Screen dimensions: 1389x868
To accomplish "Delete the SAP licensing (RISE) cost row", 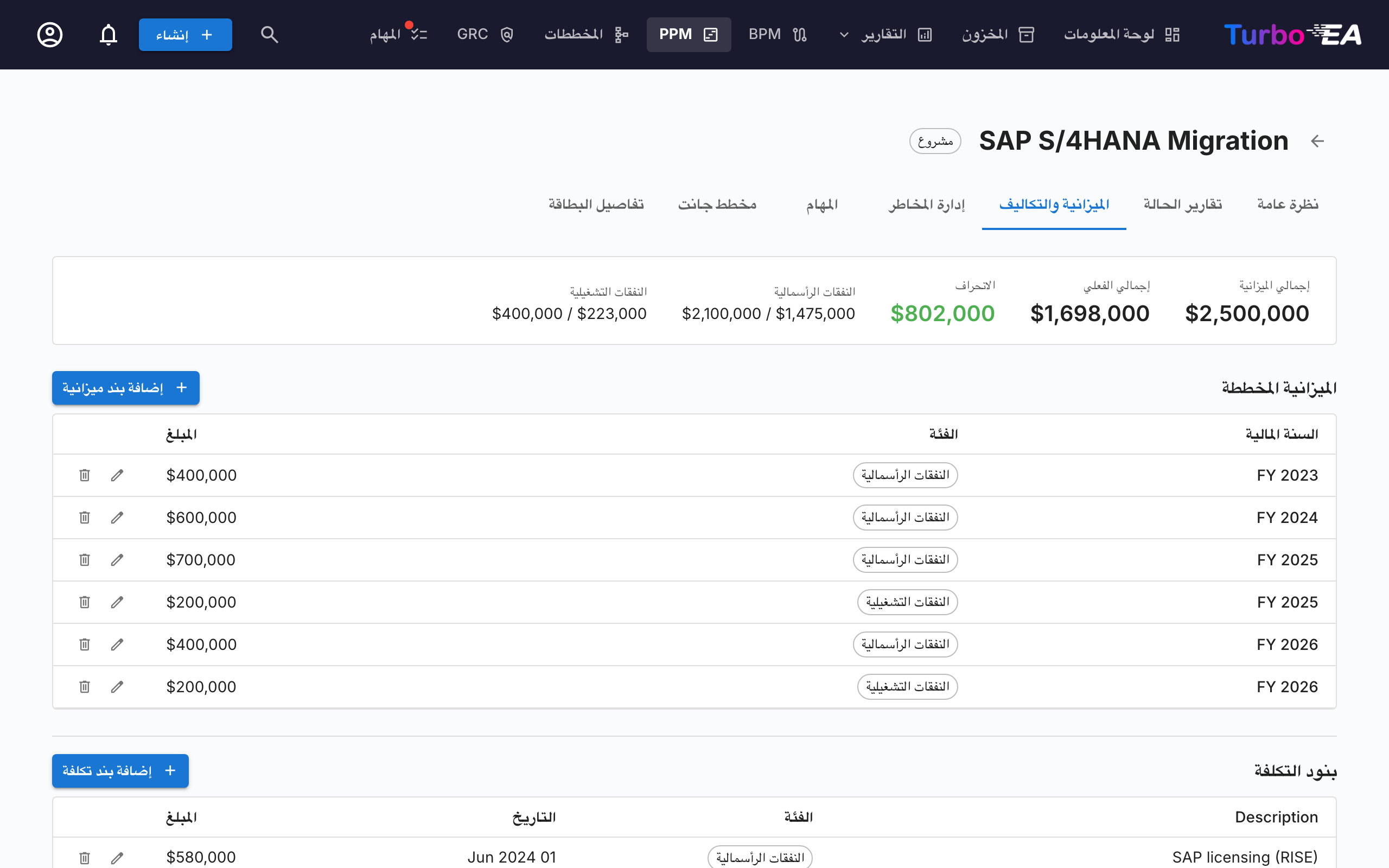I will pyautogui.click(x=85, y=858).
